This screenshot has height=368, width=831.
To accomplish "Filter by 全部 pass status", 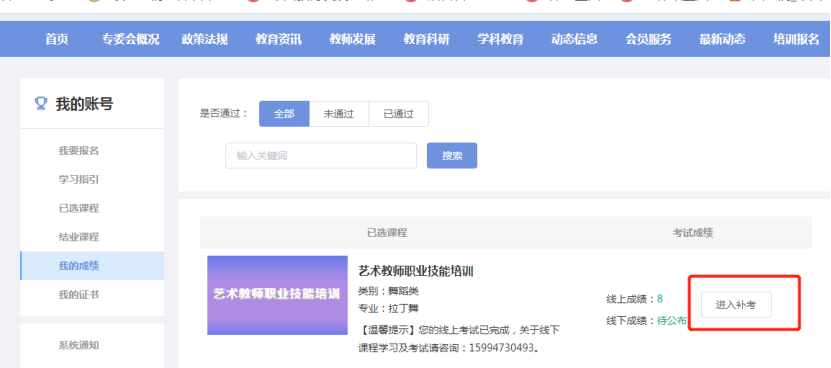I will coord(284,113).
